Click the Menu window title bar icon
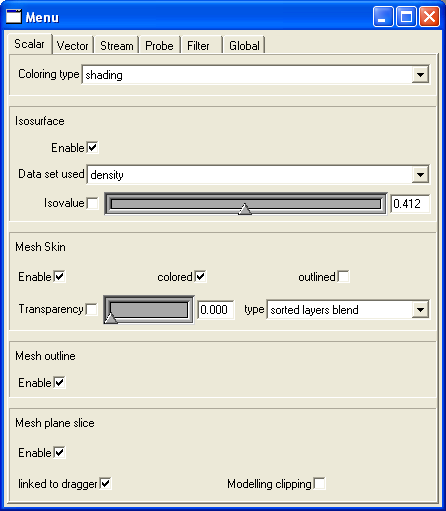The height and width of the screenshot is (511, 446). 14,16
